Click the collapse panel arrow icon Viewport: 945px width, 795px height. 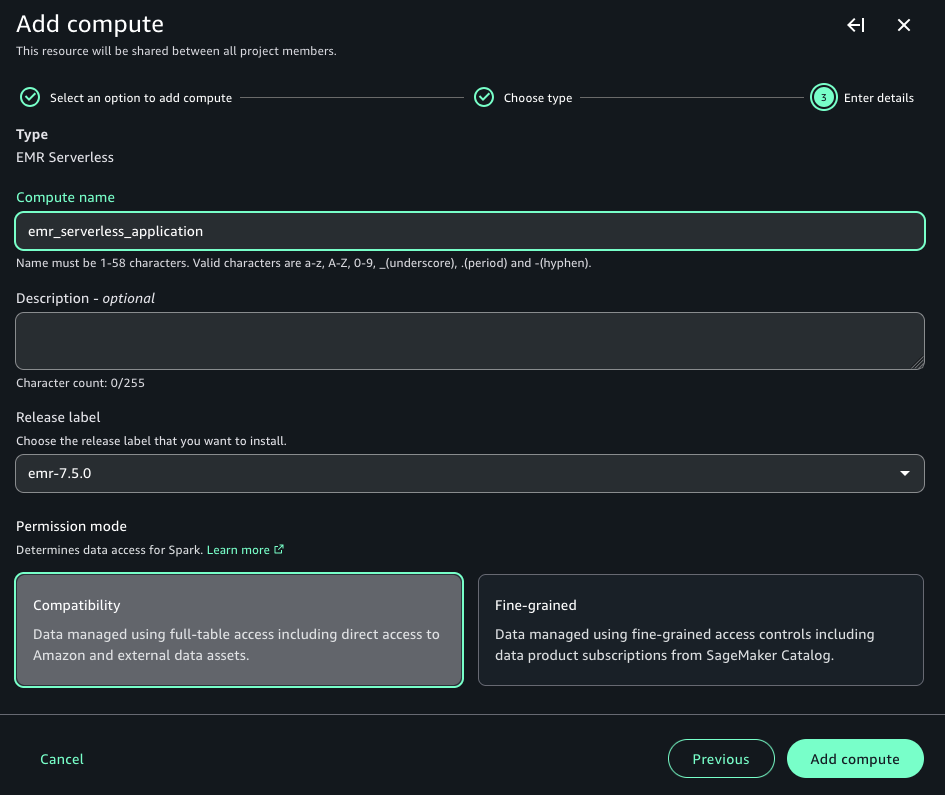click(x=856, y=25)
